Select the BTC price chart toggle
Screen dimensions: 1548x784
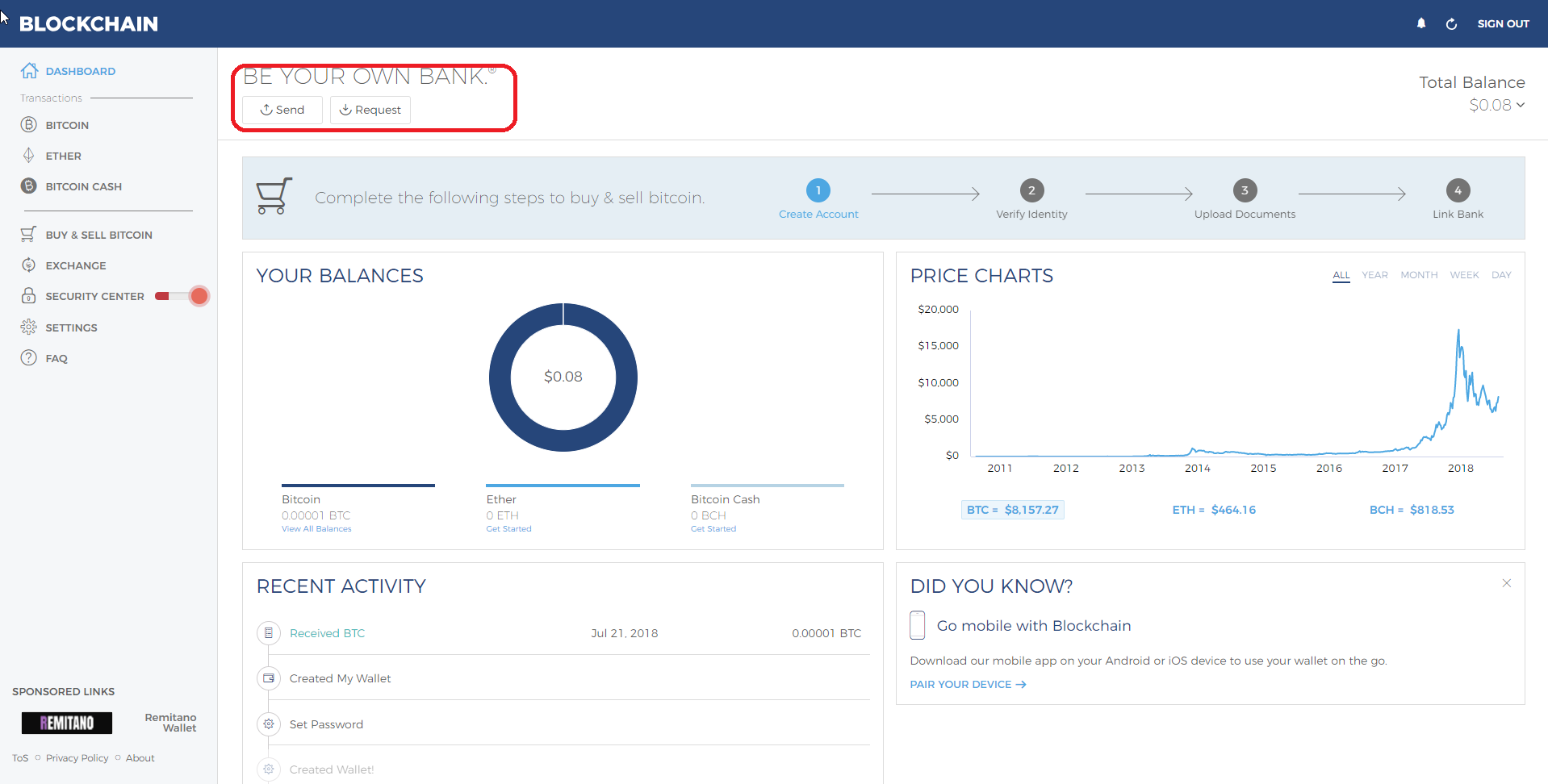click(1013, 510)
